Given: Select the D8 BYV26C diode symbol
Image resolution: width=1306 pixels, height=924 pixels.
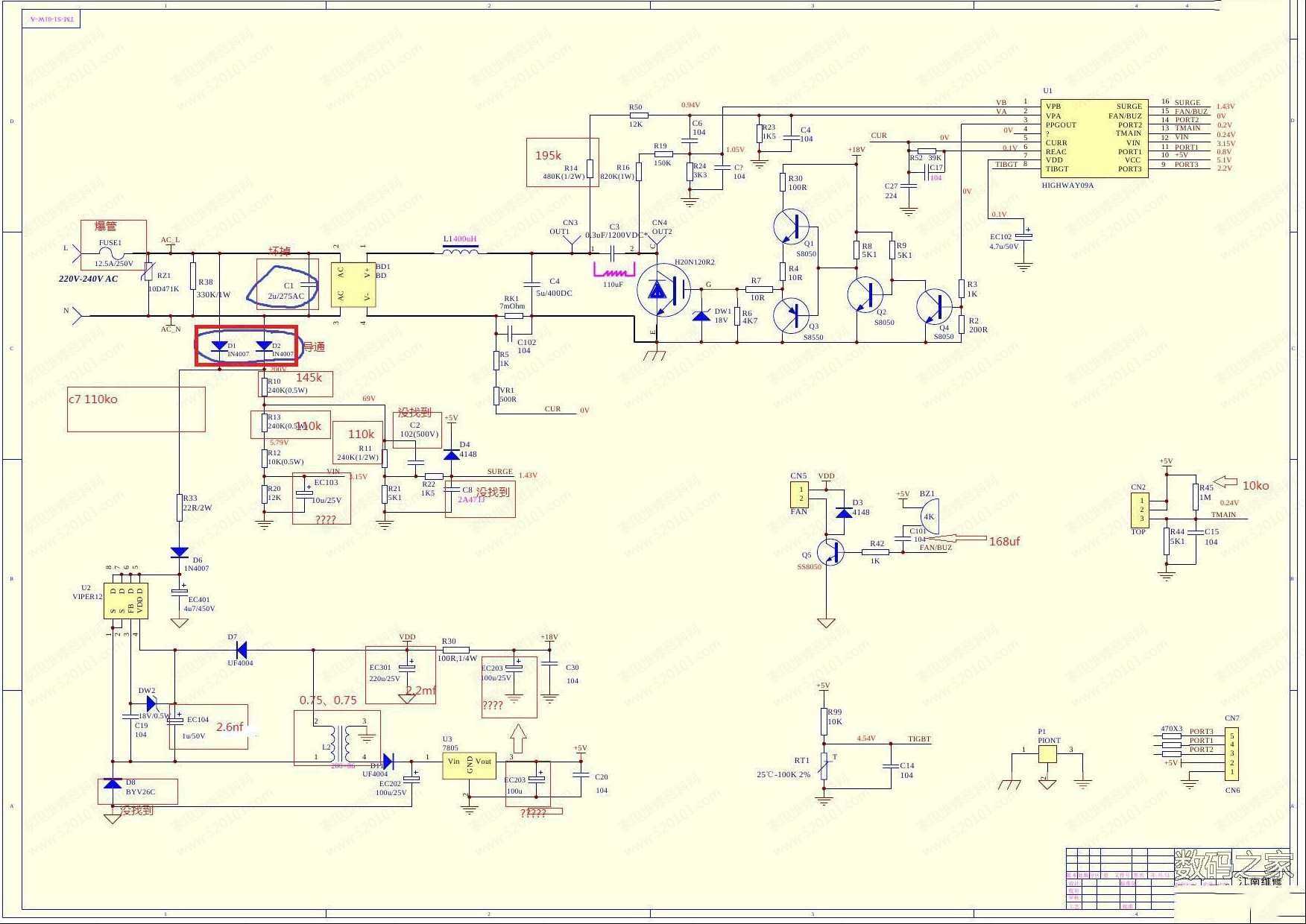Looking at the screenshot, I should click(113, 783).
